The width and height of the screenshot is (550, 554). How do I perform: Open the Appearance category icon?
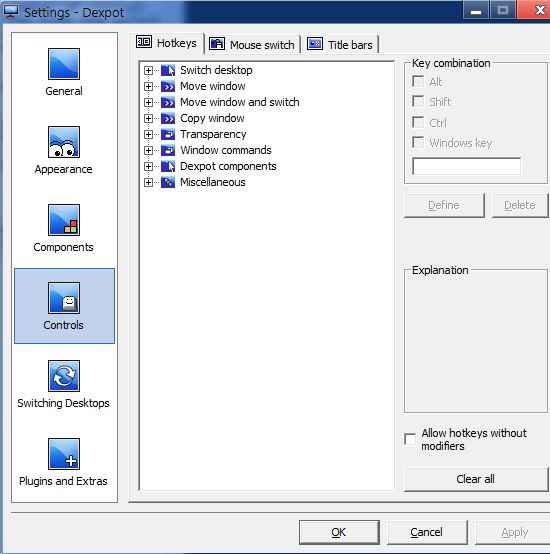point(64,142)
